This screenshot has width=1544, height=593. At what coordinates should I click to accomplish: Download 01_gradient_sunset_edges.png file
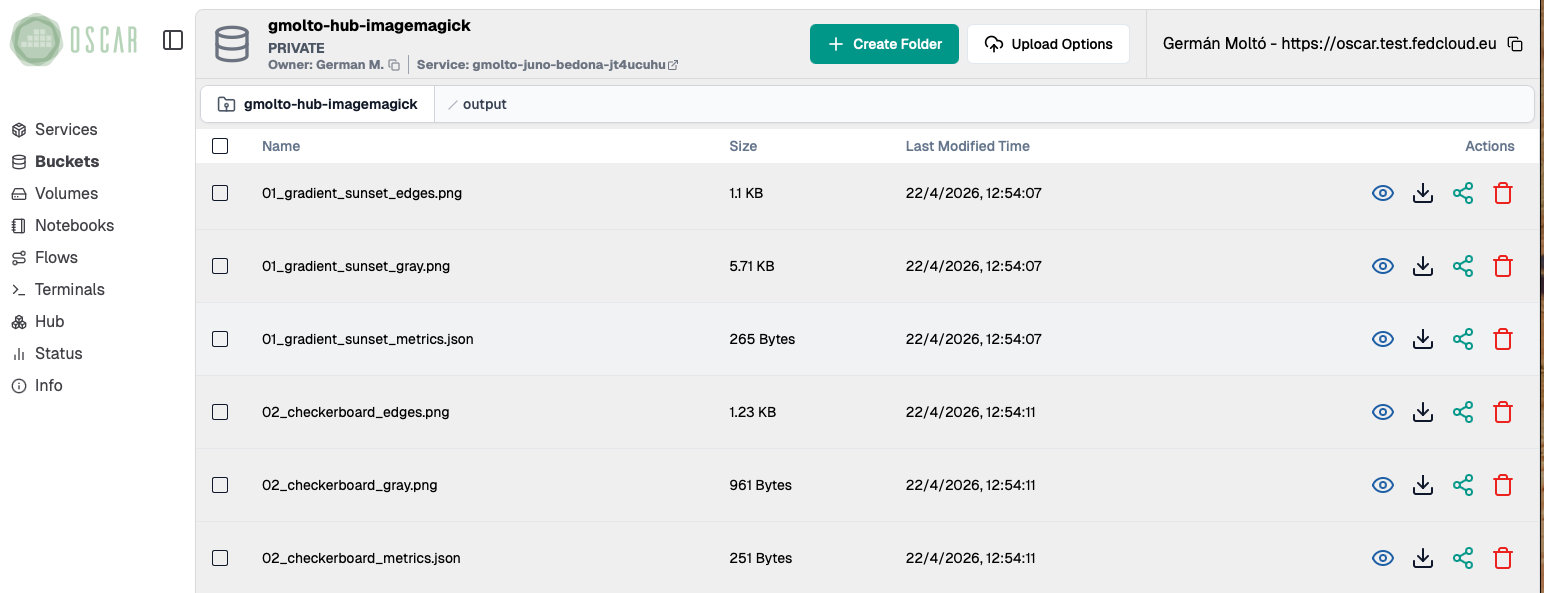click(1422, 193)
